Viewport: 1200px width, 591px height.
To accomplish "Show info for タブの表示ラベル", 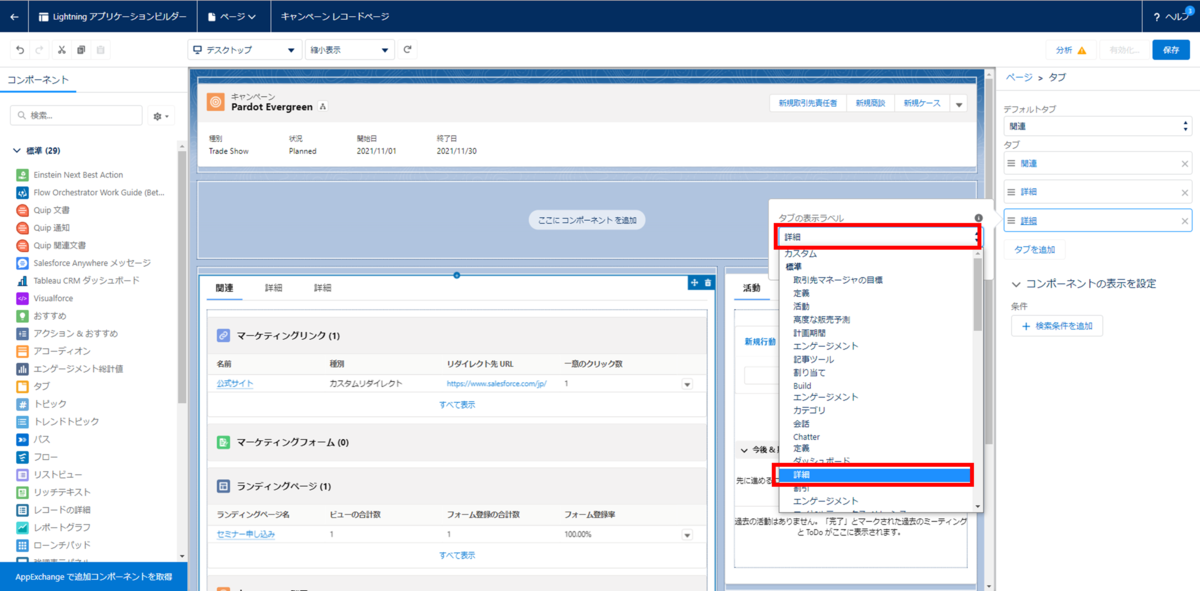I will [977, 217].
